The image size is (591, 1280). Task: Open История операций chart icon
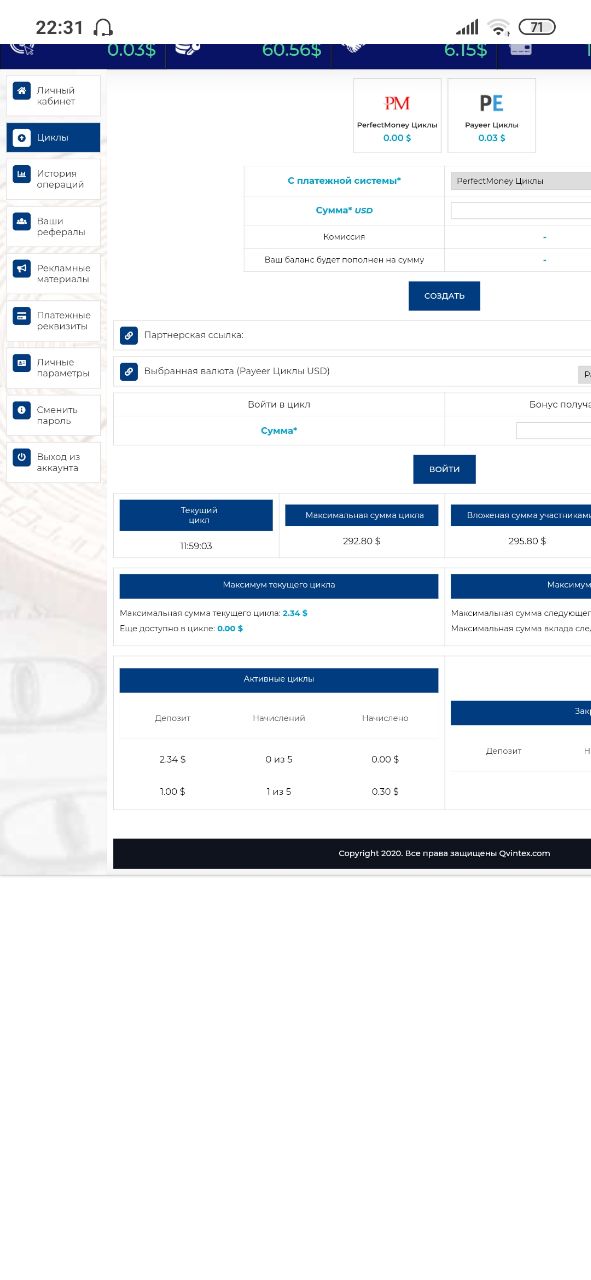click(21, 174)
